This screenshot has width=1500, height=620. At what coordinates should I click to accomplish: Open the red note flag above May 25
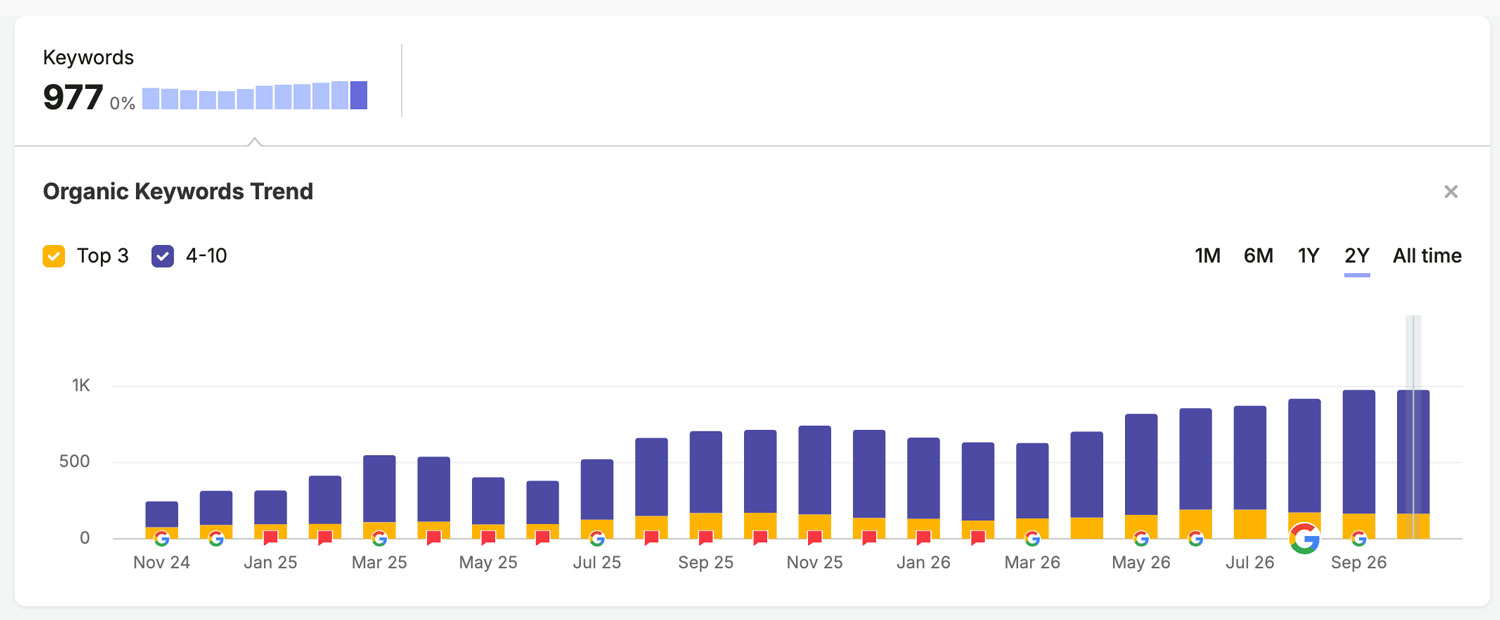(x=488, y=538)
